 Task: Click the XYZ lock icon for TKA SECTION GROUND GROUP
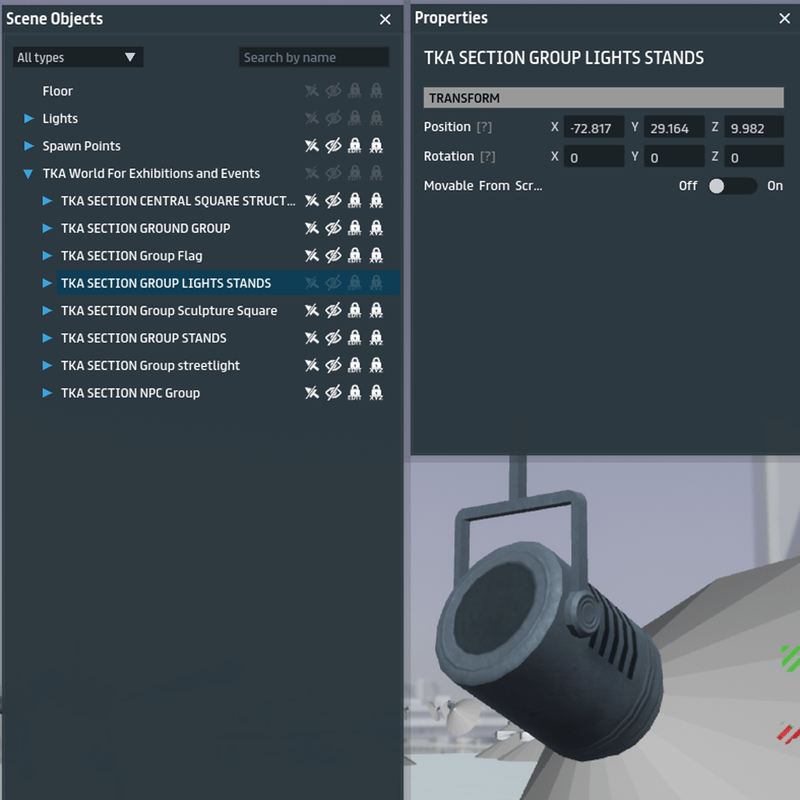(376, 228)
